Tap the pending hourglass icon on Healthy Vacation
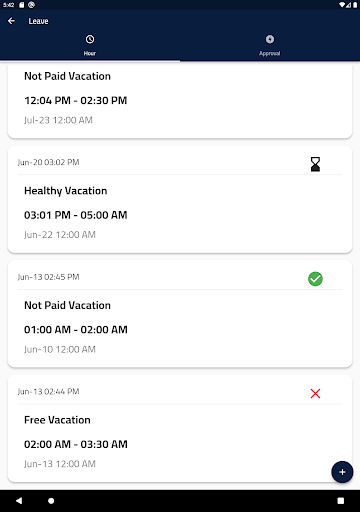 (x=315, y=164)
